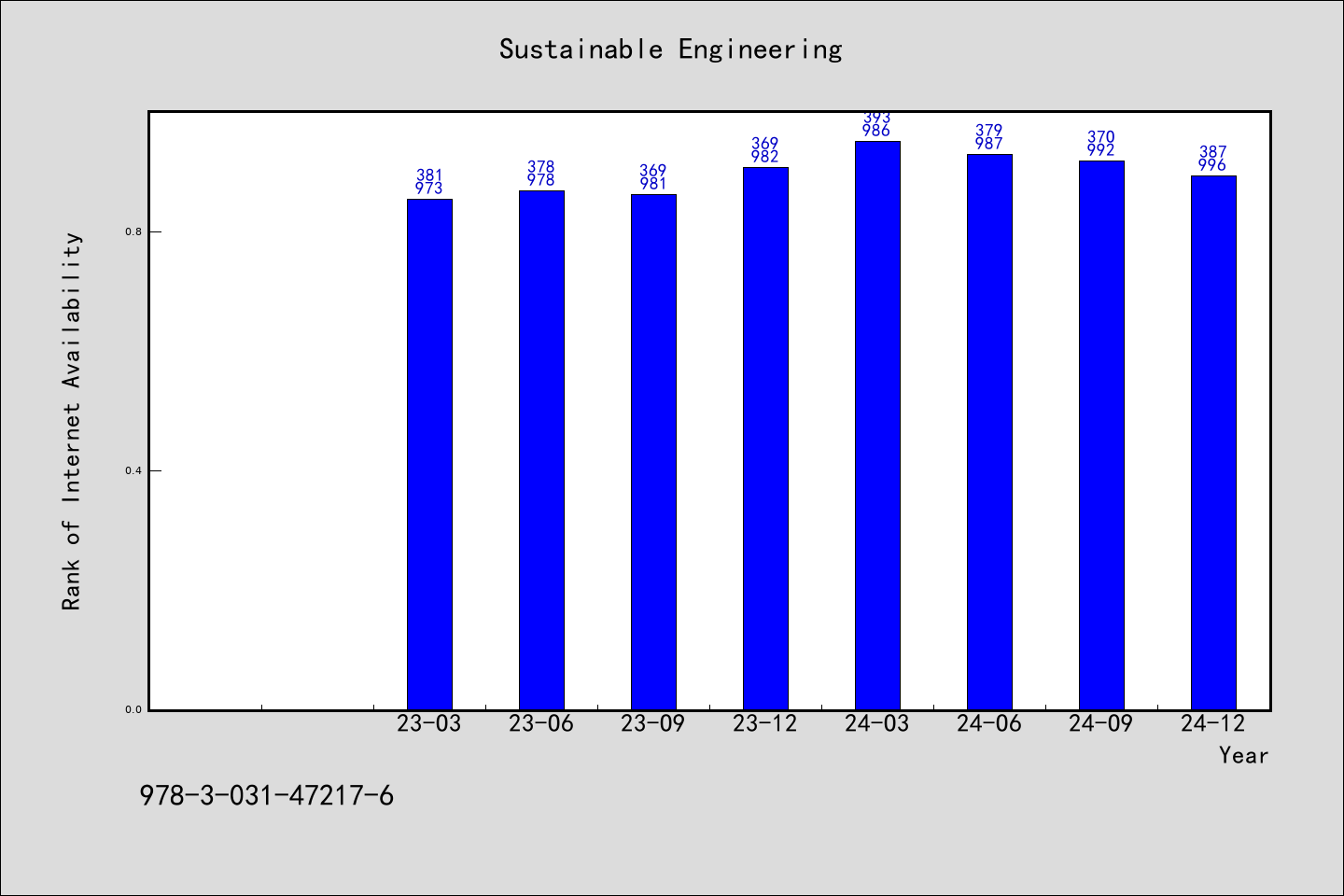Click the value 387 above the 24-12 bar
Screen dimensions: 1344x896
tap(1213, 152)
